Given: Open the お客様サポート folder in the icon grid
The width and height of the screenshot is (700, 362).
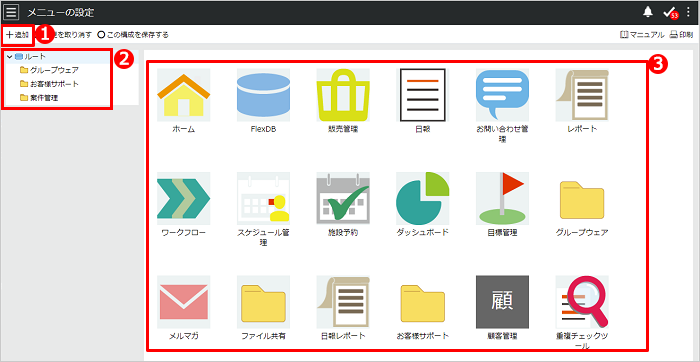Looking at the screenshot, I should pyautogui.click(x=423, y=302).
